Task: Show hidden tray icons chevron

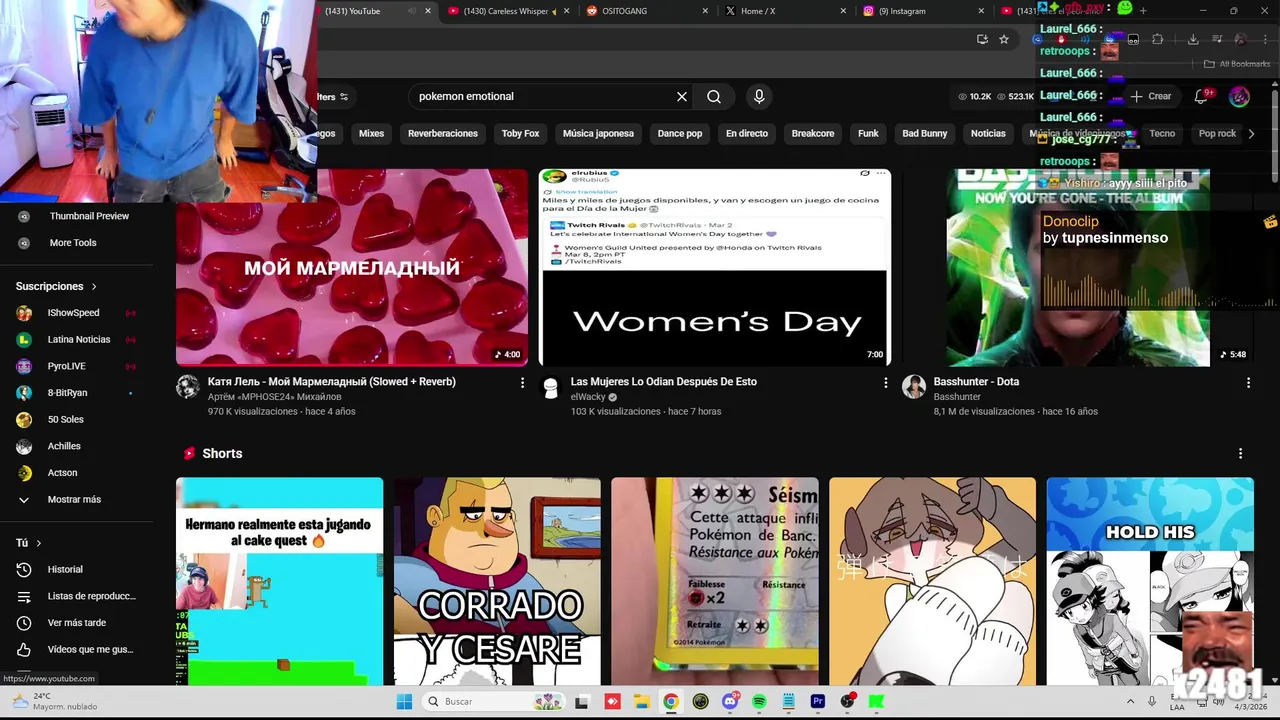Action: coord(1130,702)
